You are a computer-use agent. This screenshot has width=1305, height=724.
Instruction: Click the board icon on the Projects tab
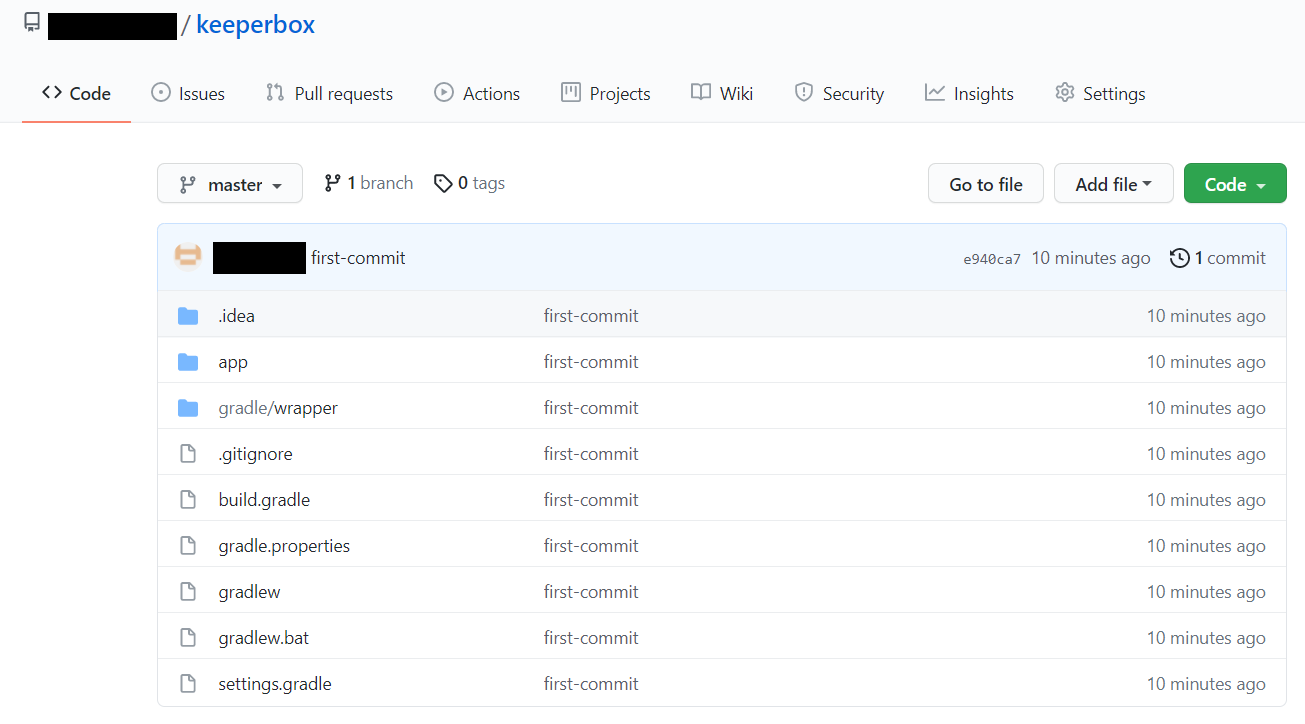(x=571, y=92)
